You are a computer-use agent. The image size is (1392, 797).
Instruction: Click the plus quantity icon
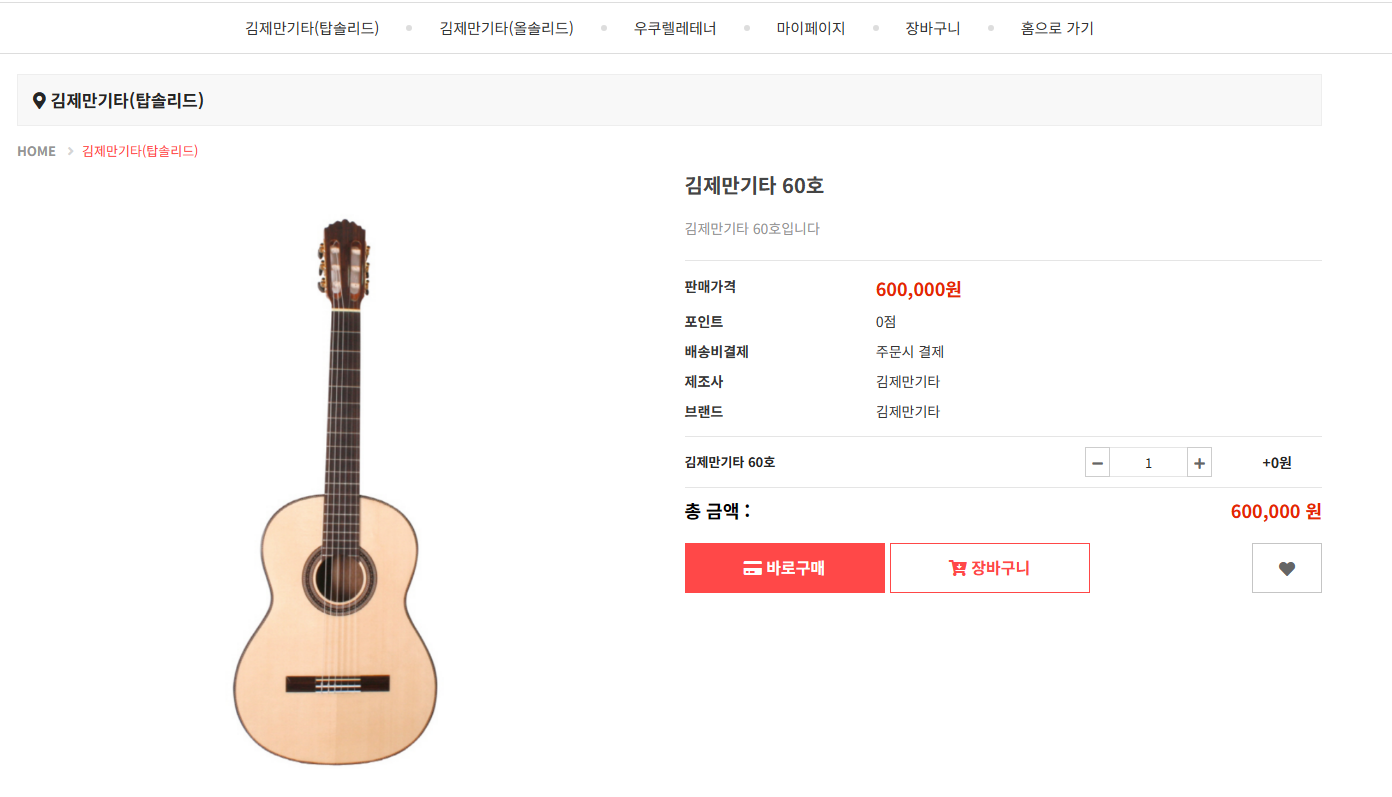[1199, 463]
